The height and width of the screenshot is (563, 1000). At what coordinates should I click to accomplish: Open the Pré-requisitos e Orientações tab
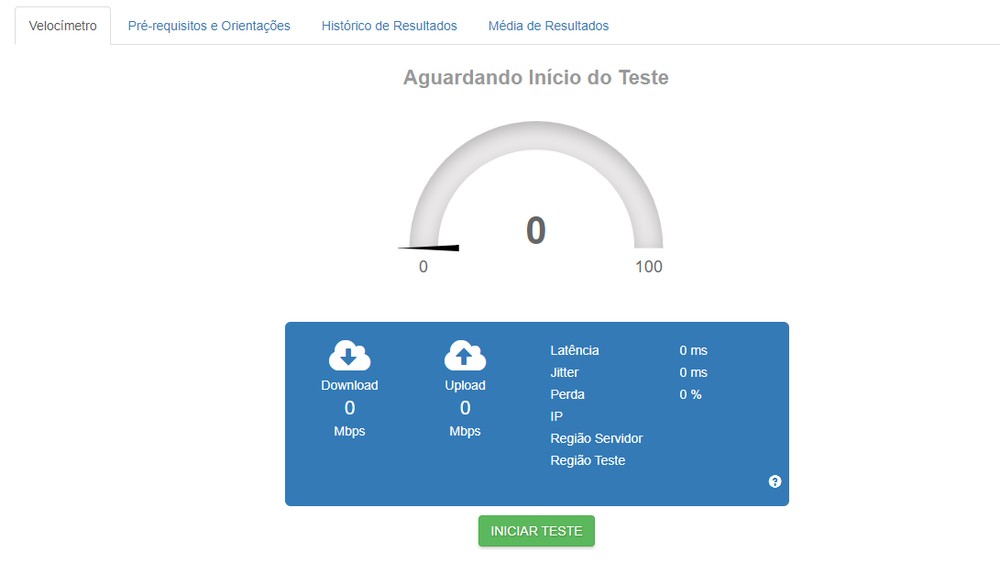click(209, 26)
